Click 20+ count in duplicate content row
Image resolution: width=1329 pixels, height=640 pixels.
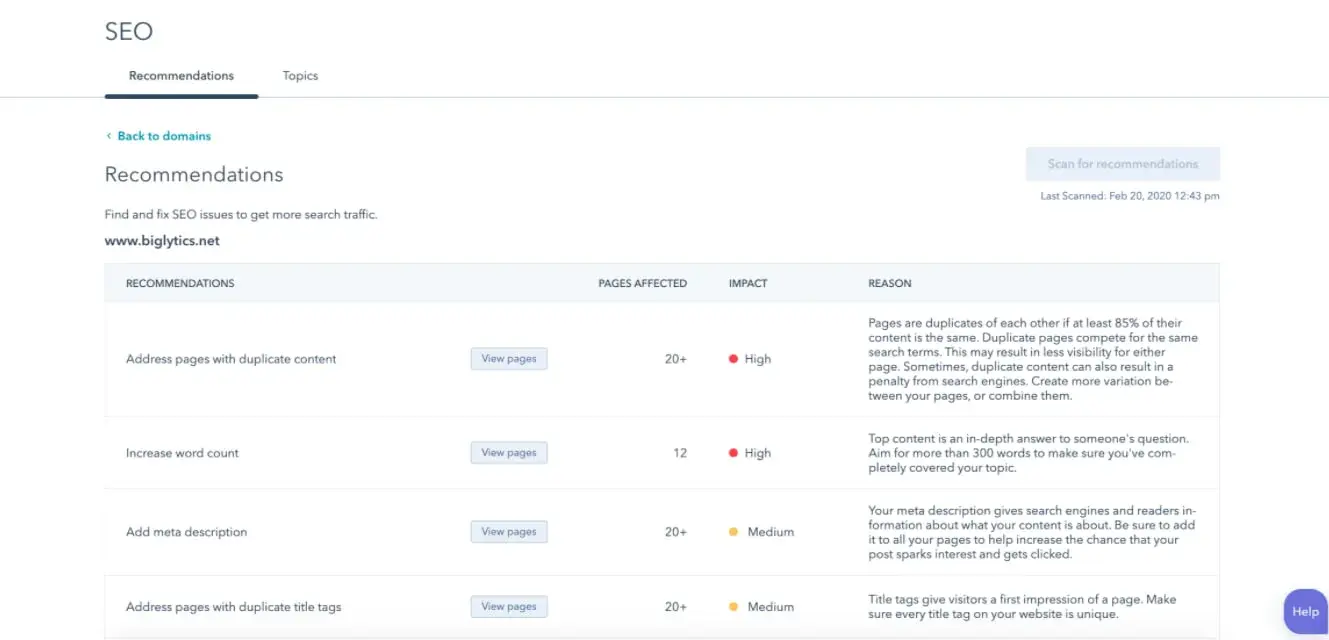[x=676, y=359]
